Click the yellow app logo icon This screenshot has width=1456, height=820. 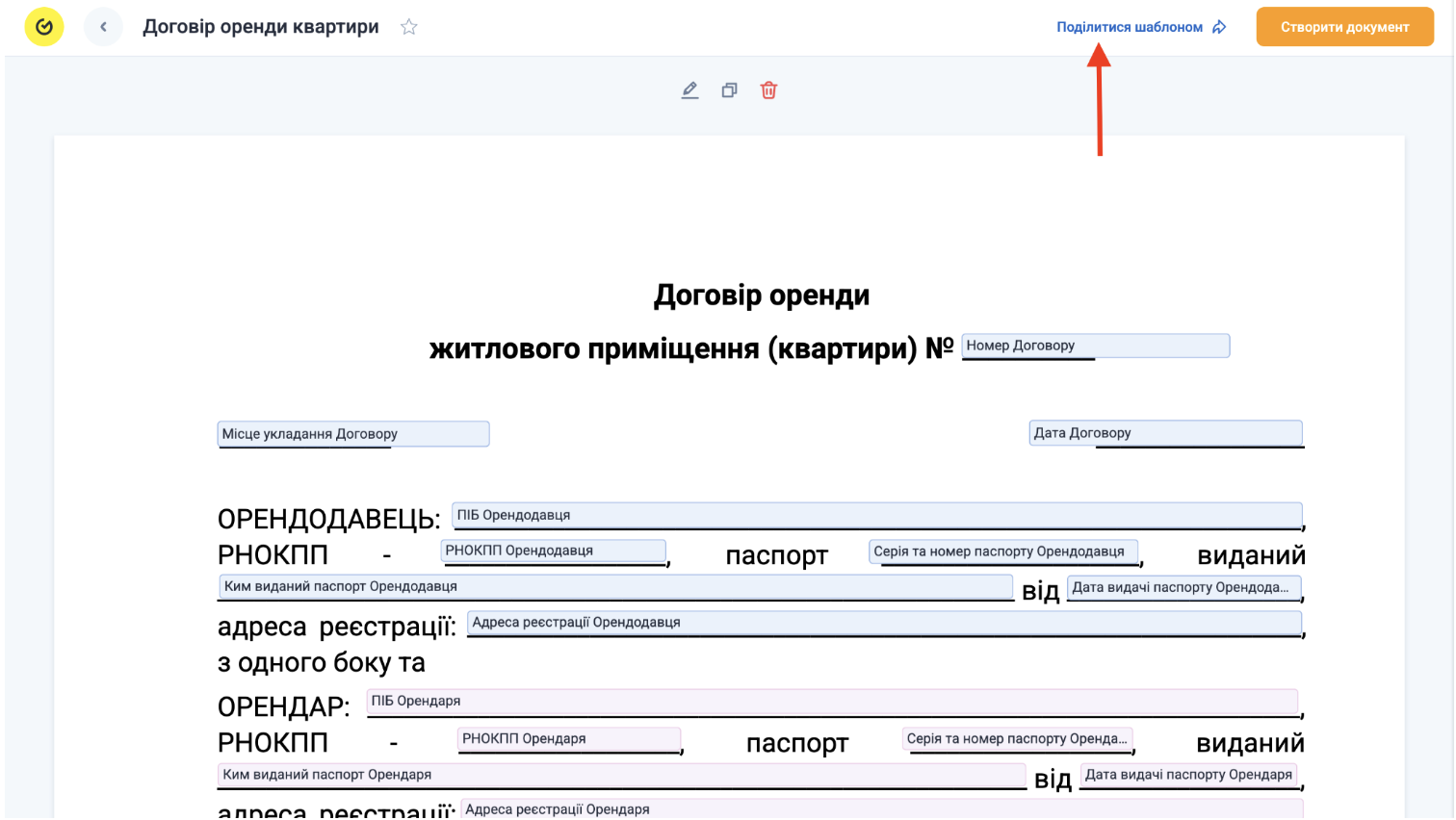[44, 27]
